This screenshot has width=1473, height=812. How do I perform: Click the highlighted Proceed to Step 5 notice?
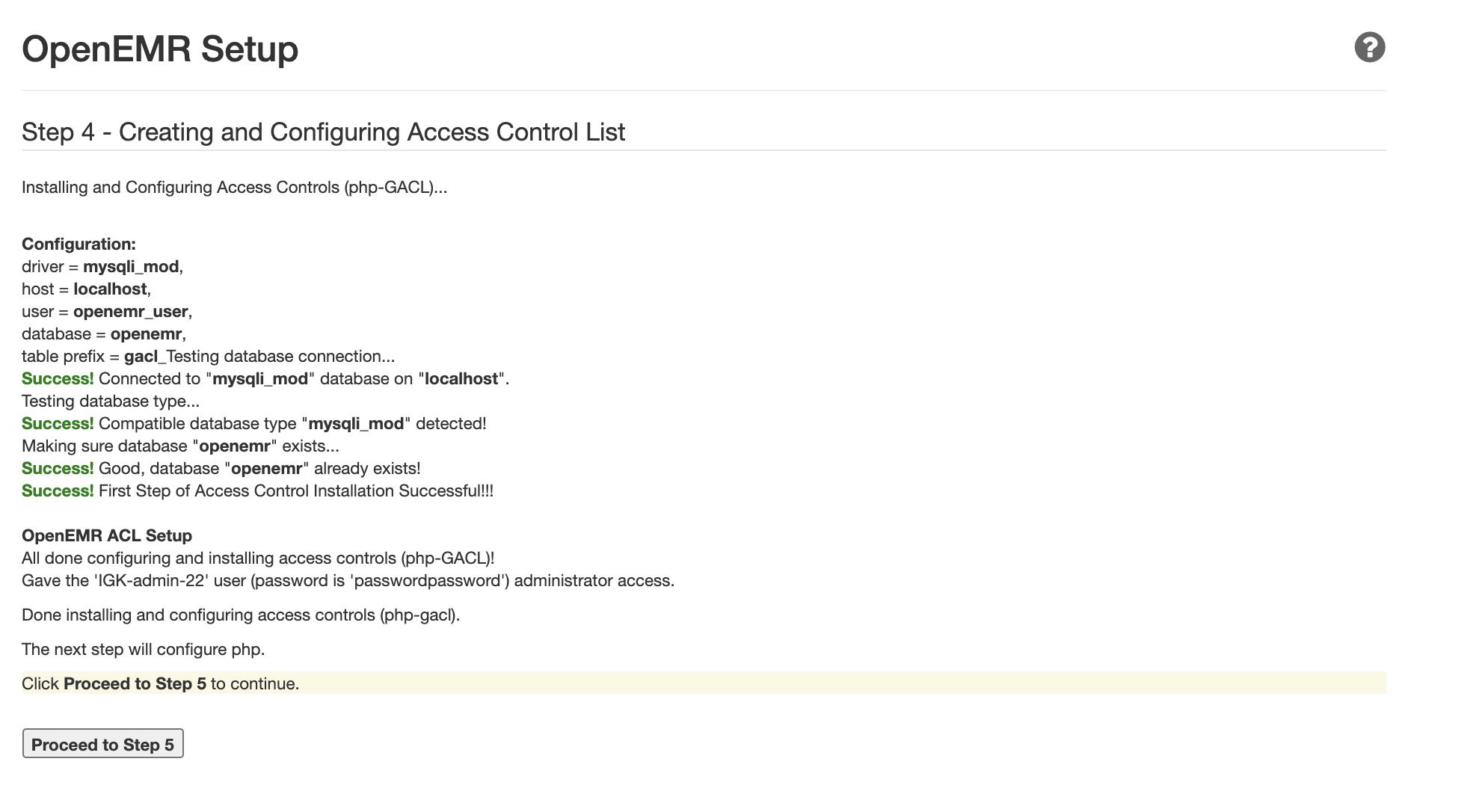coord(160,683)
